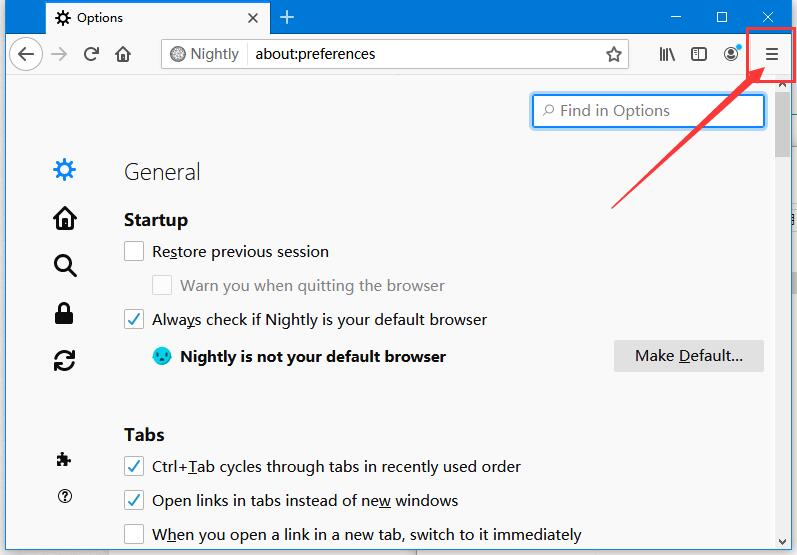797x555 pixels.
Task: Disable Ctrl+Tab cycles through tabs option
Action: click(134, 466)
